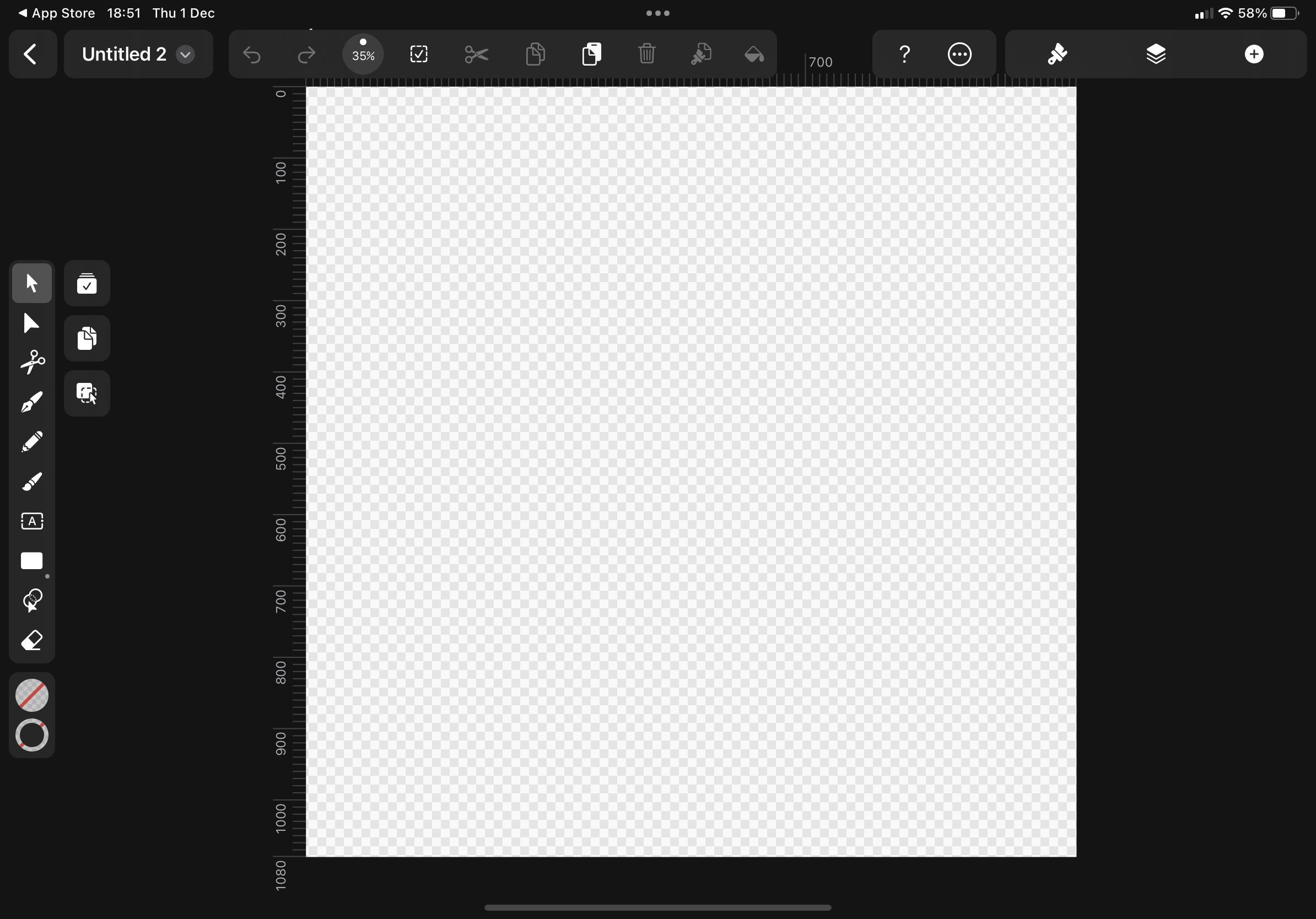Tap the 35% zoom level control
Screen dimensions: 1316x919
(x=363, y=55)
